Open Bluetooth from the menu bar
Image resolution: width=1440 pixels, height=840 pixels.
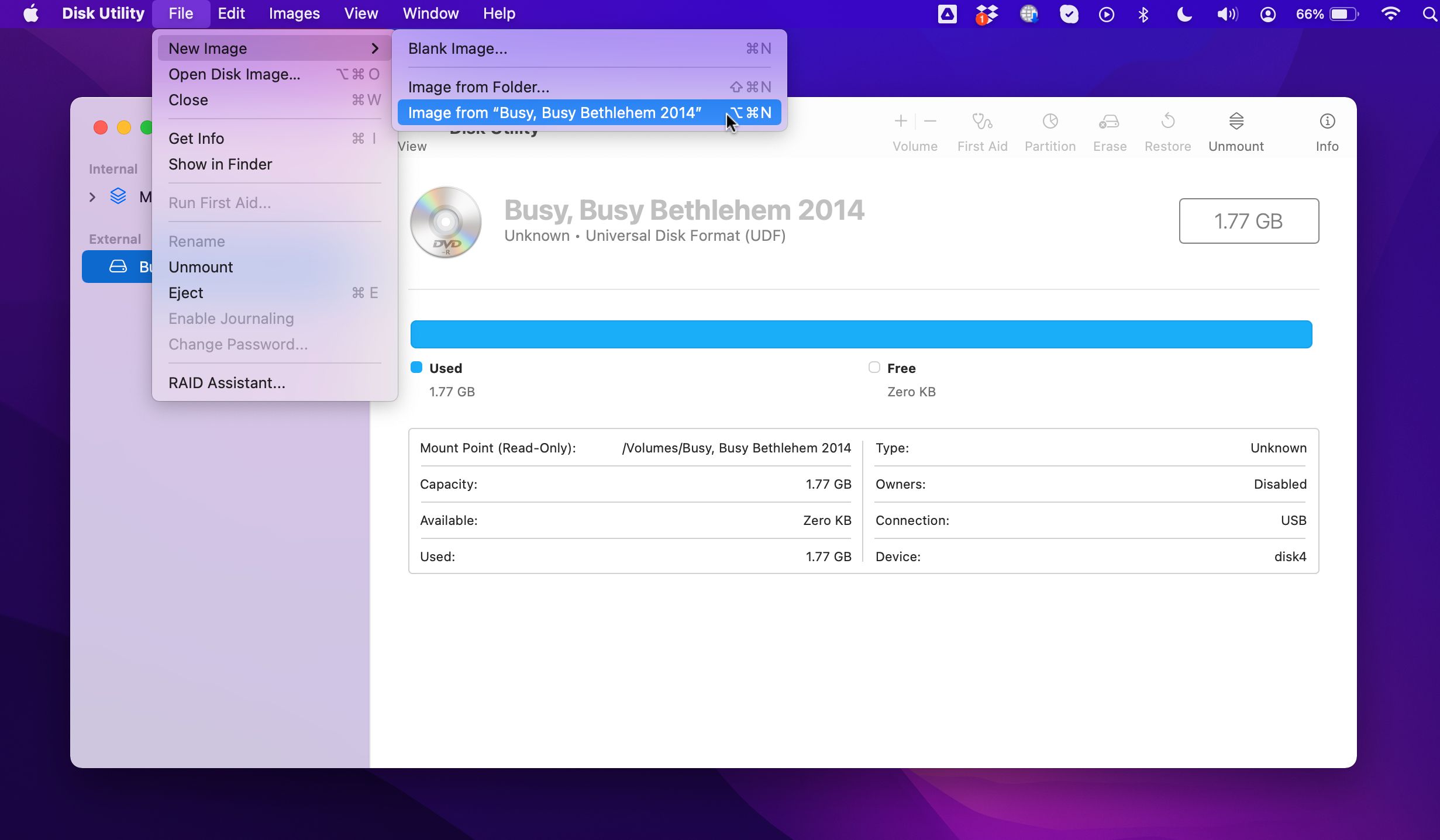[1144, 13]
